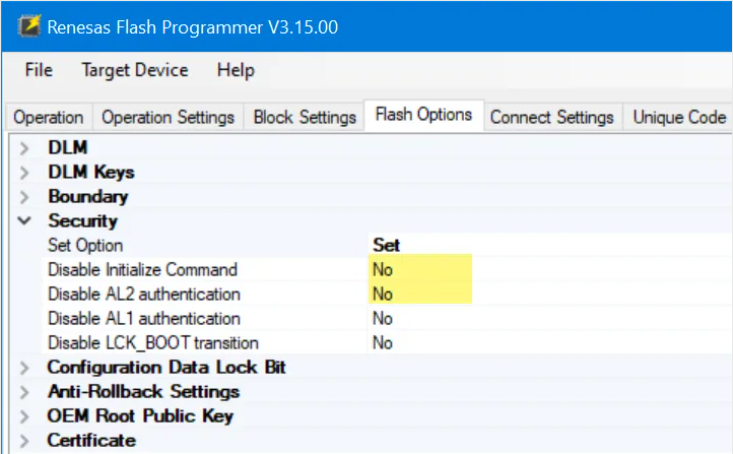733x454 pixels.
Task: Select Set Option value field
Action: [550, 245]
